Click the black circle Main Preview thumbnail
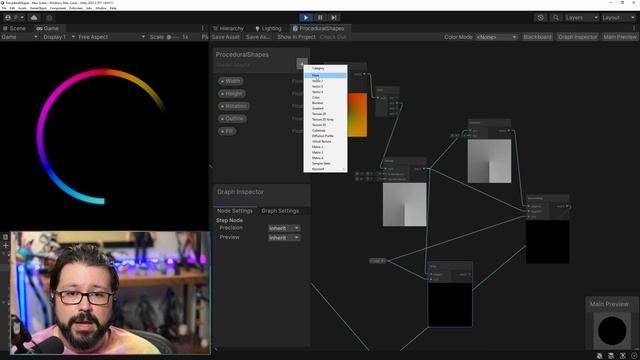The width and height of the screenshot is (640, 360). 612,331
